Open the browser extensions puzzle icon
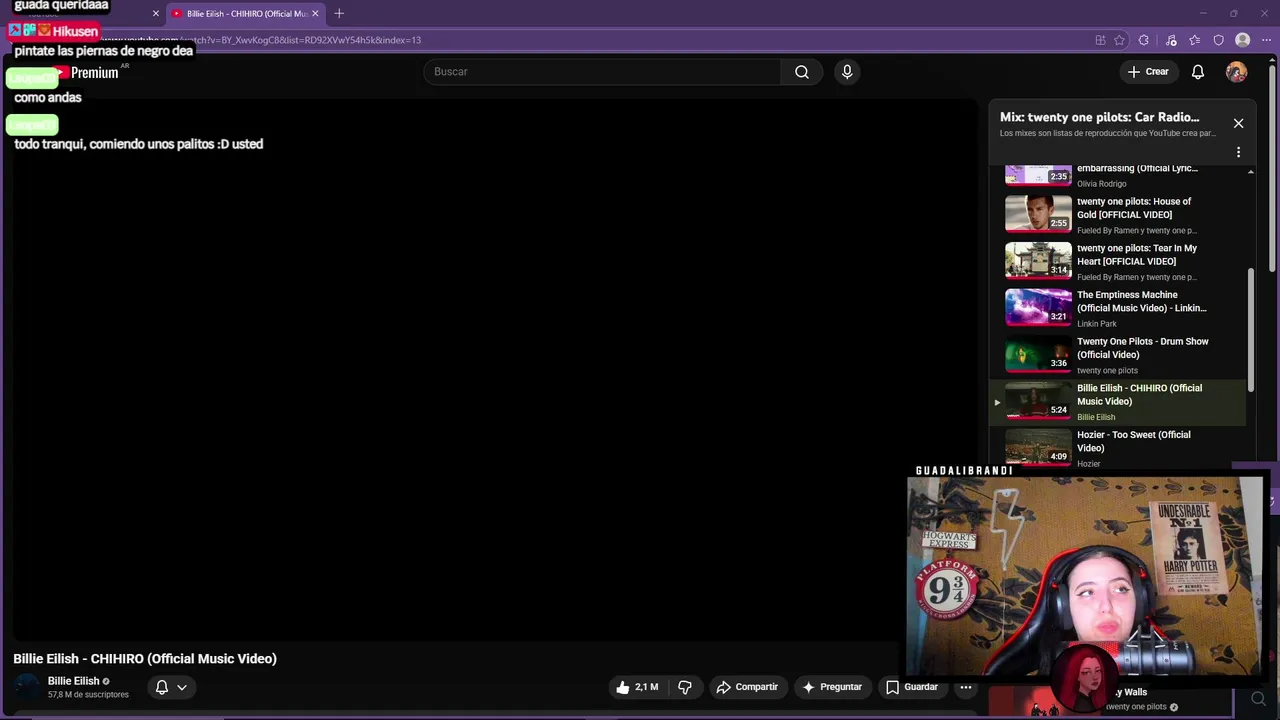This screenshot has width=1280, height=720. click(x=1144, y=40)
